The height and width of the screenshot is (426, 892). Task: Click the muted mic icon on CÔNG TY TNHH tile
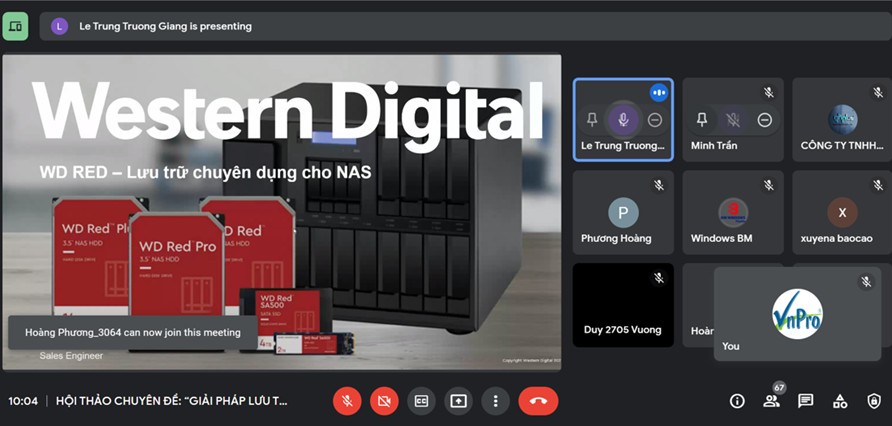878,92
